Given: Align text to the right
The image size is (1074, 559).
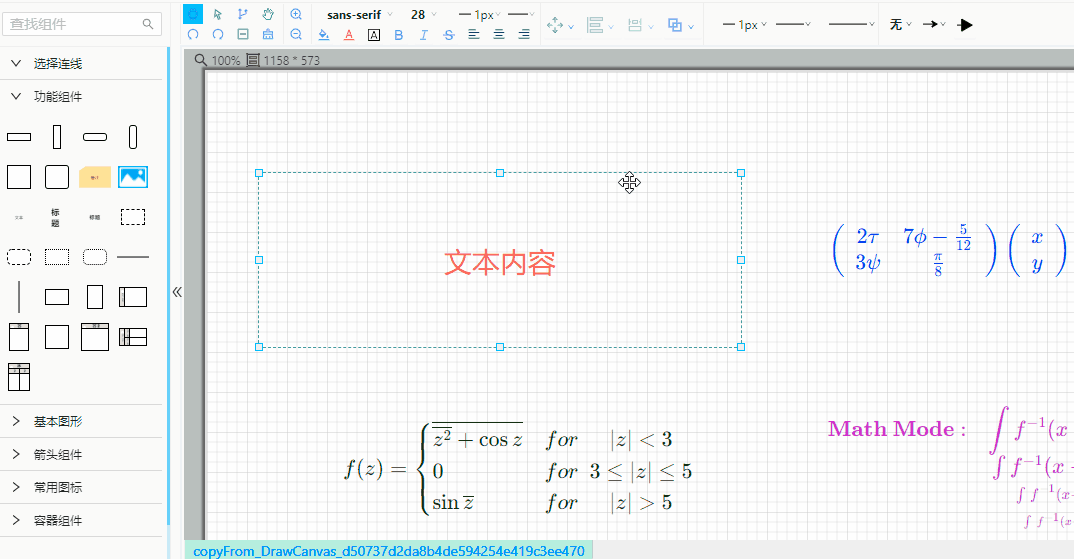Looking at the screenshot, I should [524, 34].
